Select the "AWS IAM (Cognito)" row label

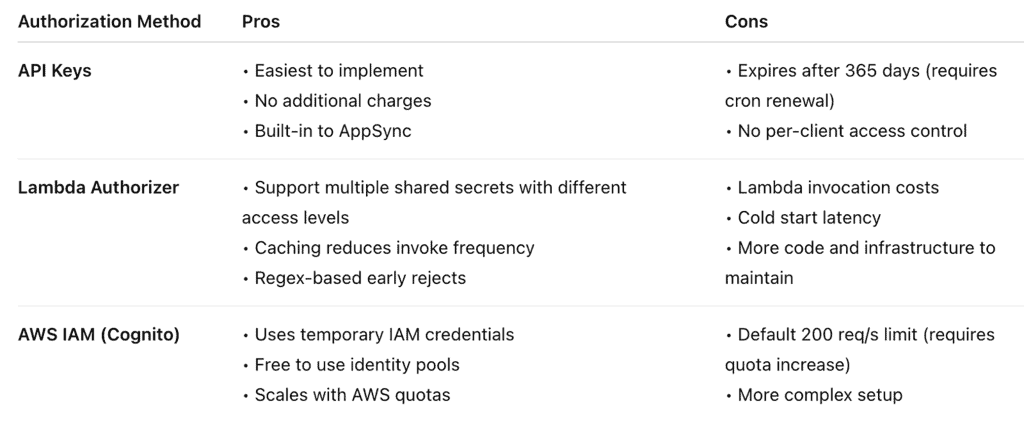tap(99, 334)
